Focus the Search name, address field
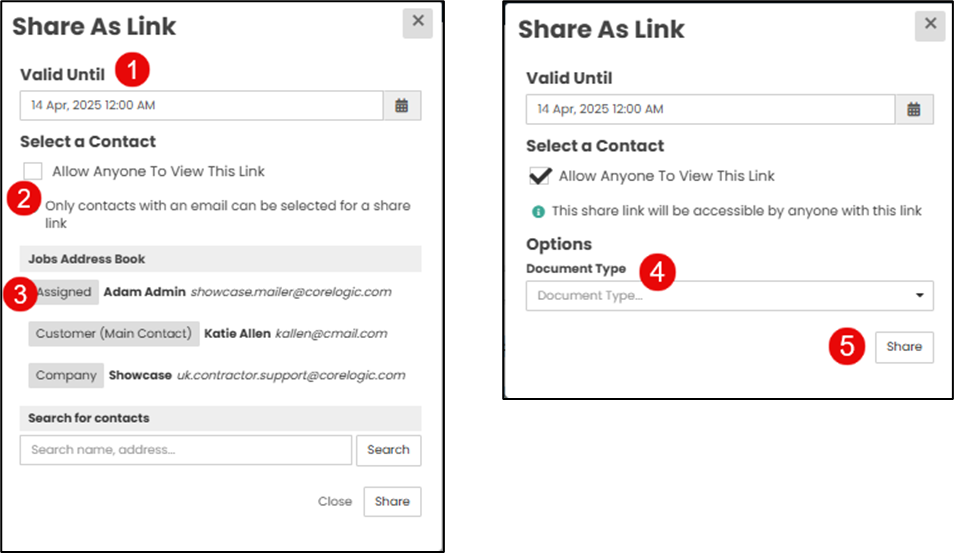This screenshot has width=954, height=553. pos(186,450)
